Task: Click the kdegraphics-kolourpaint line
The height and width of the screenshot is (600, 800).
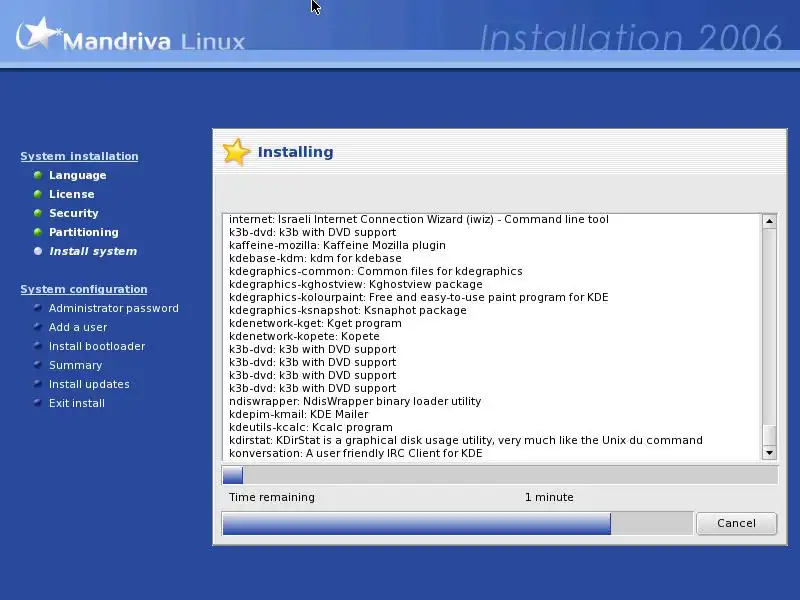Action: 418,297
